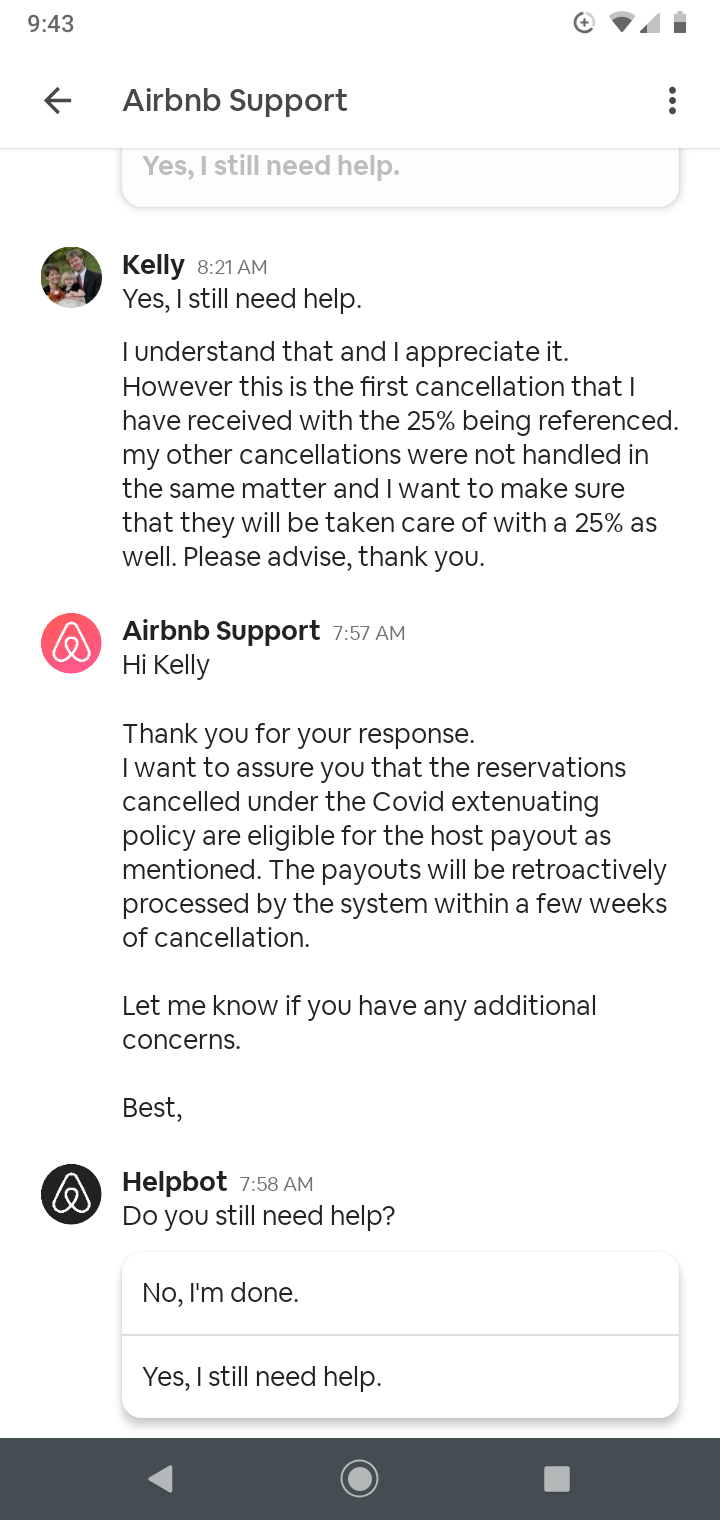The width and height of the screenshot is (720, 1520).
Task: Tap the faded "Yes, I still need help." card
Action: [x=400, y=170]
